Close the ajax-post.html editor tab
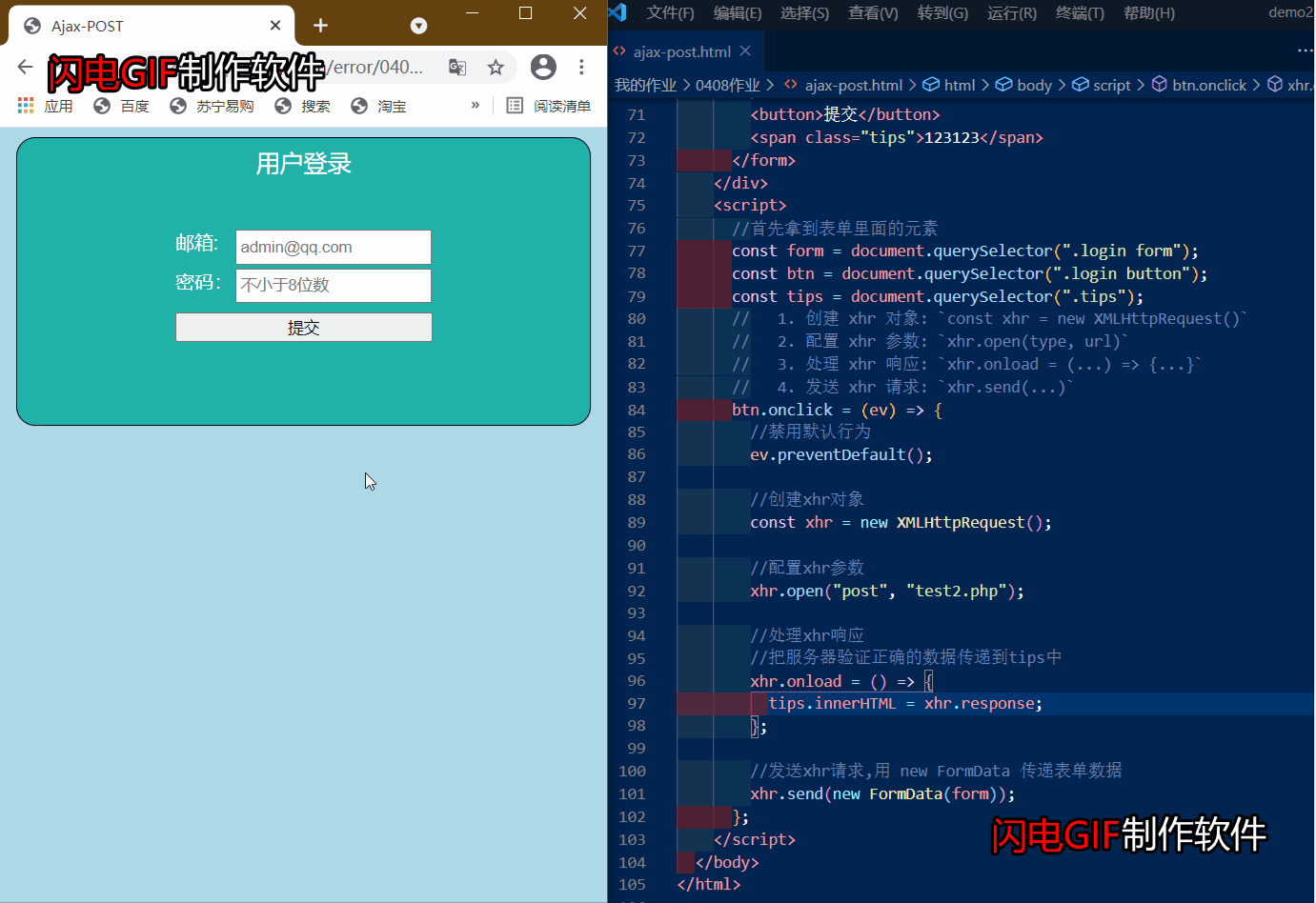 745,50
